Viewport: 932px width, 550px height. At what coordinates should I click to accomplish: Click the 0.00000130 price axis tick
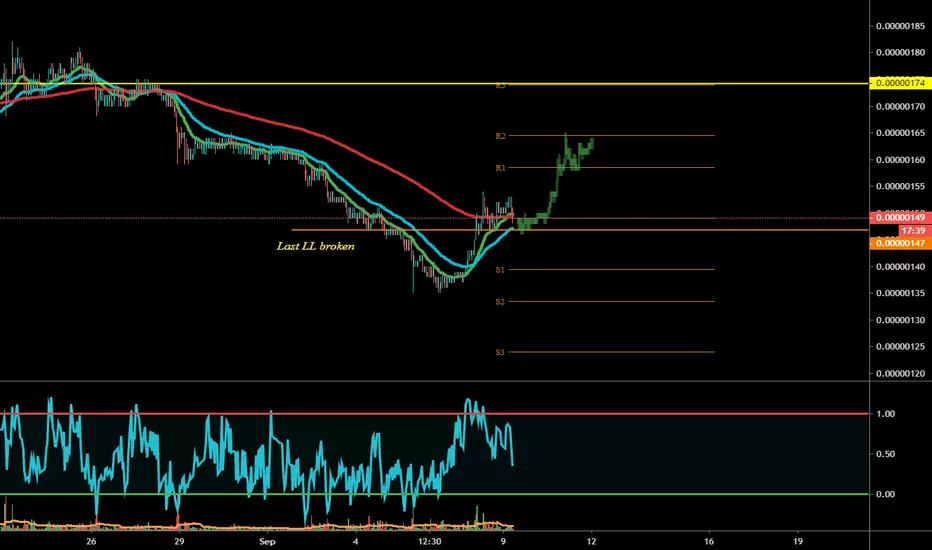pyautogui.click(x=900, y=320)
